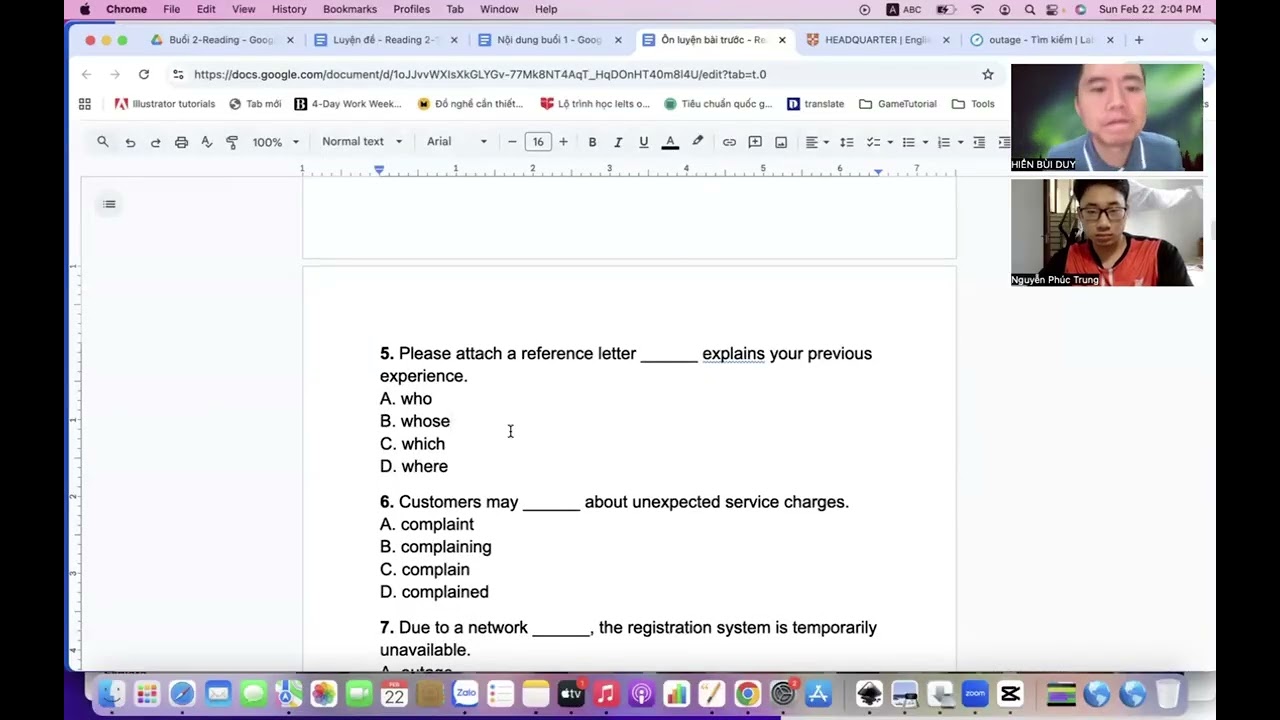
Task: Click the font size field
Action: [x=538, y=142]
